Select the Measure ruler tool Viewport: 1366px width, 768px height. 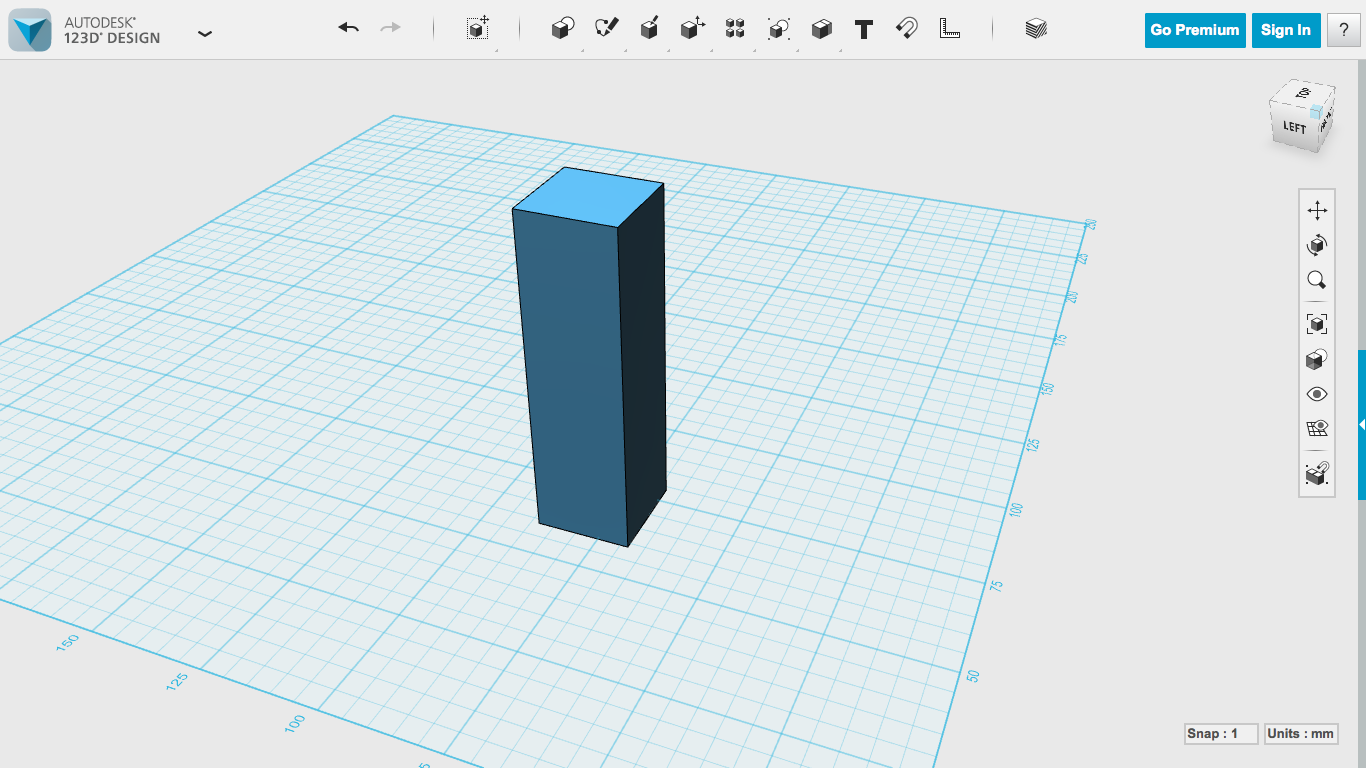click(950, 28)
